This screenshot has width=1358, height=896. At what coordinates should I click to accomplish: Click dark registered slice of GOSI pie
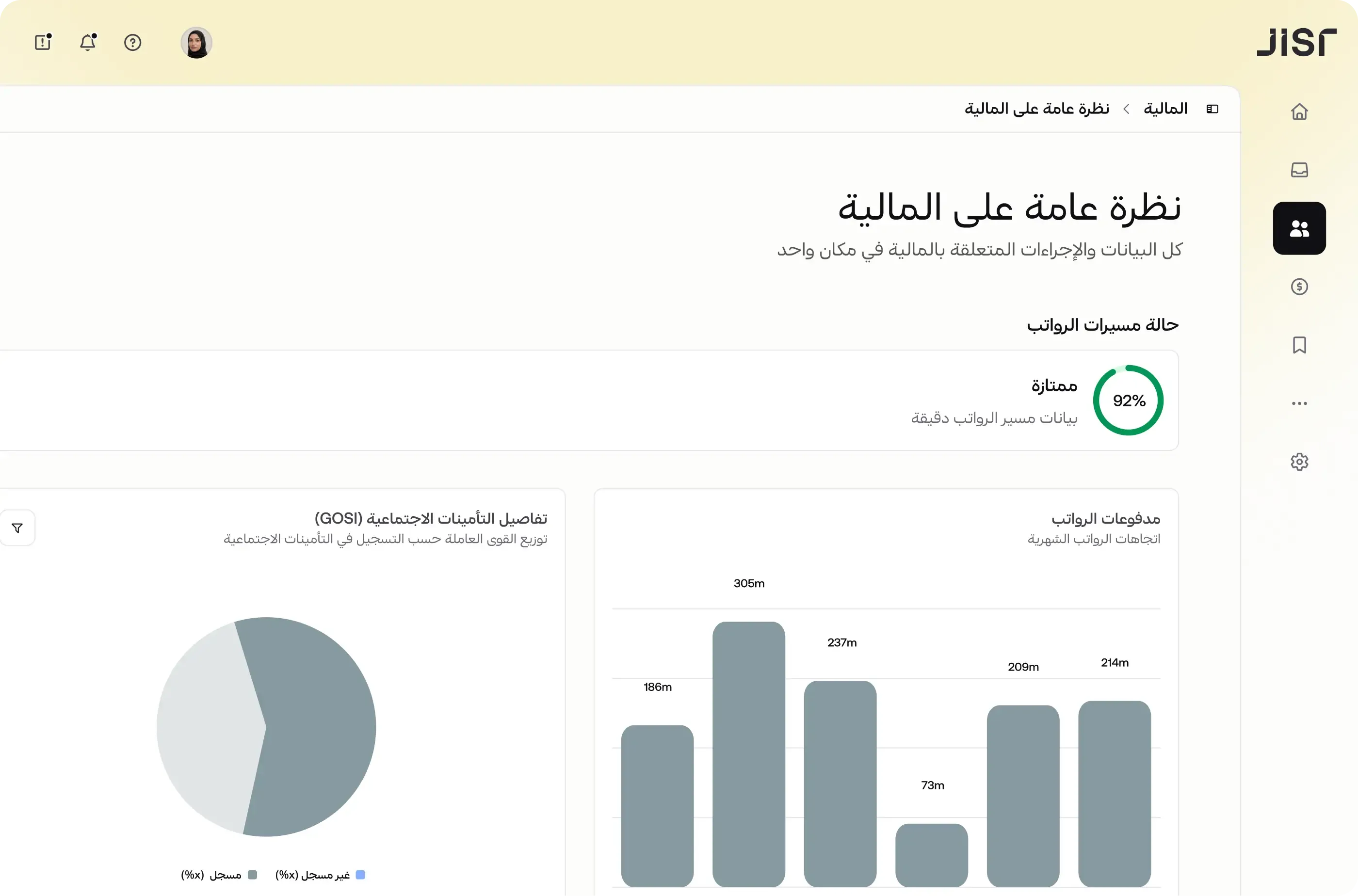320,727
